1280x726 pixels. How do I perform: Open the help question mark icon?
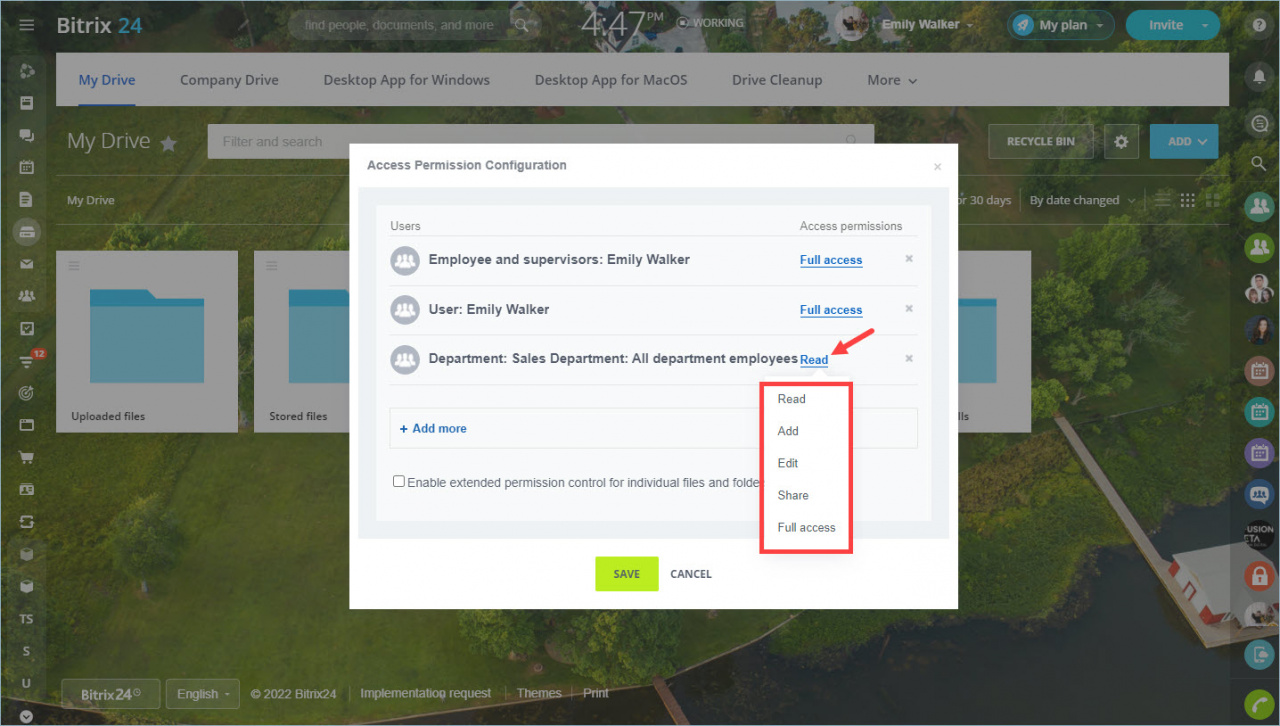1260,25
